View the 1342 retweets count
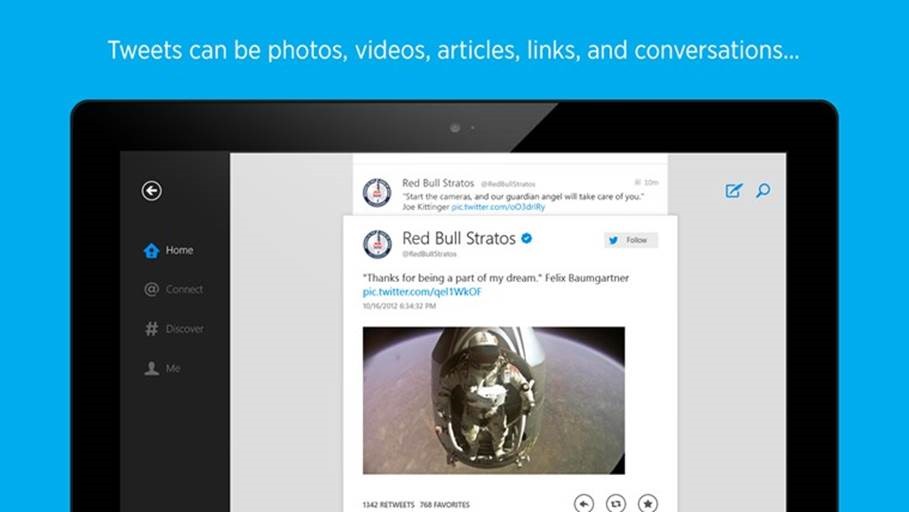 pyautogui.click(x=388, y=505)
